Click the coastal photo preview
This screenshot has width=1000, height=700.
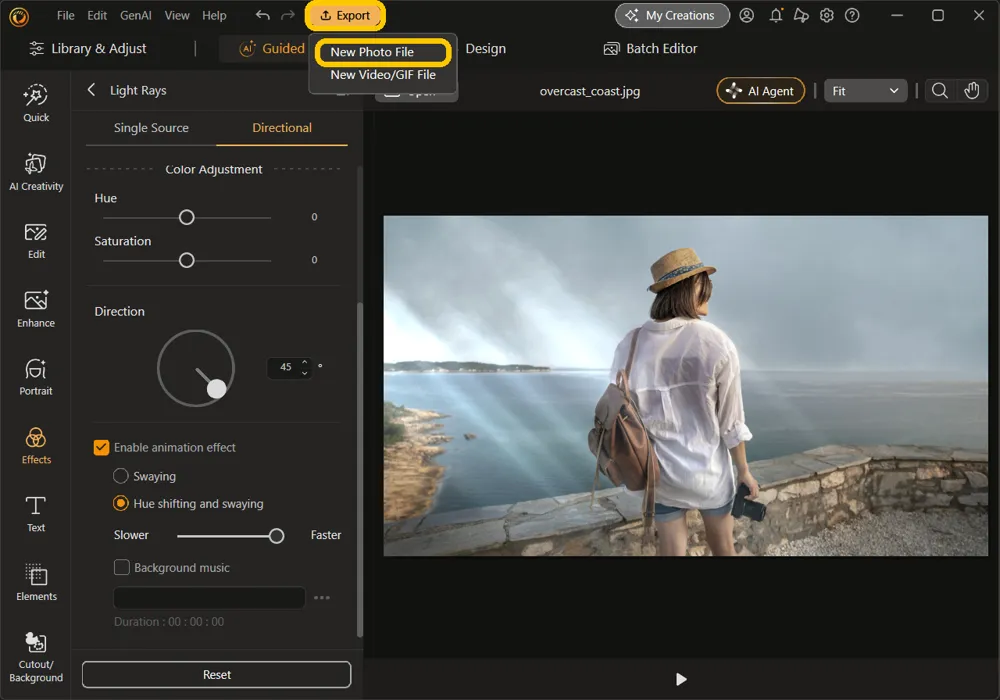686,386
